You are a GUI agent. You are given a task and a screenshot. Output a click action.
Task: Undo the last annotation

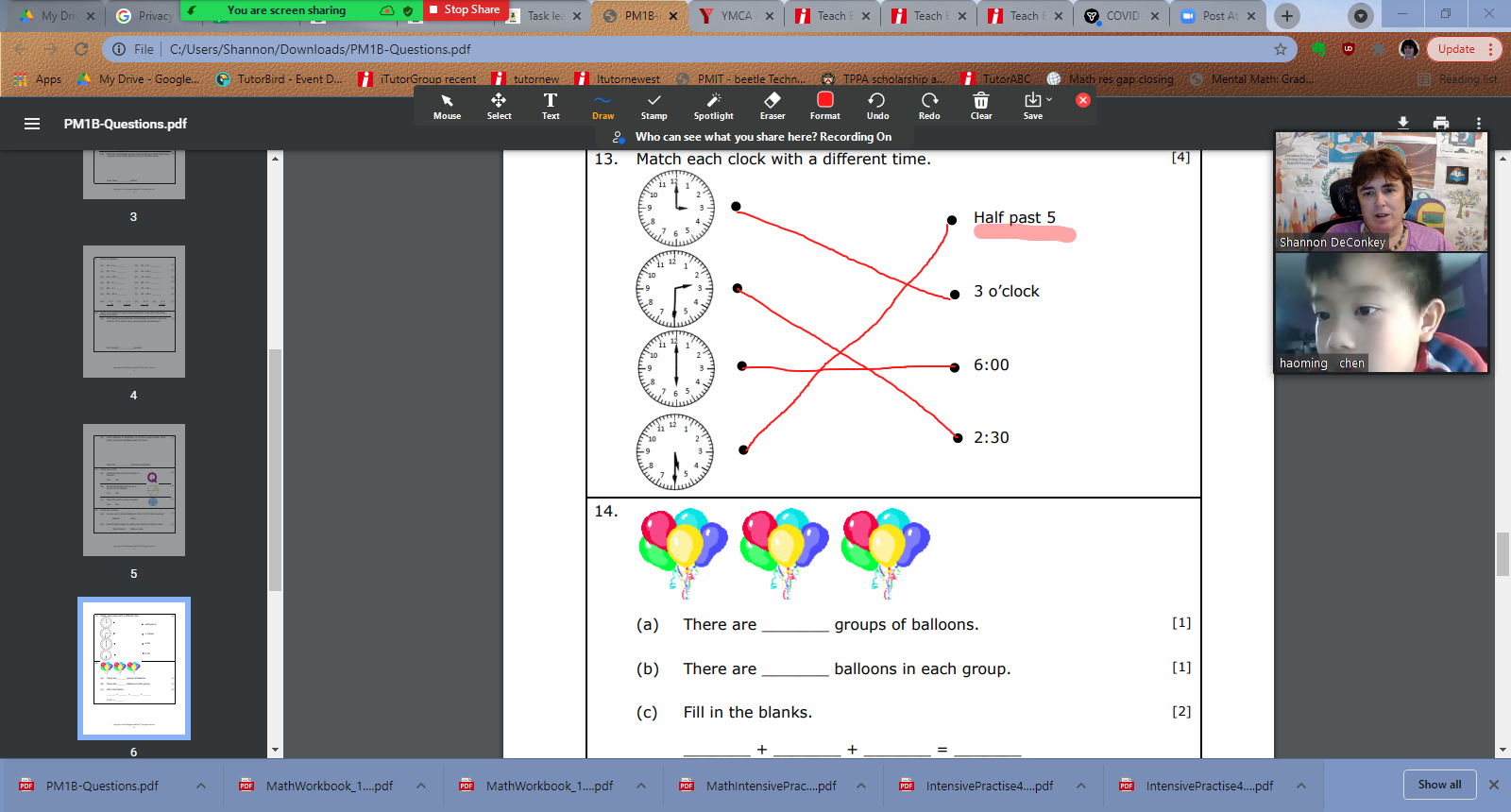(877, 107)
